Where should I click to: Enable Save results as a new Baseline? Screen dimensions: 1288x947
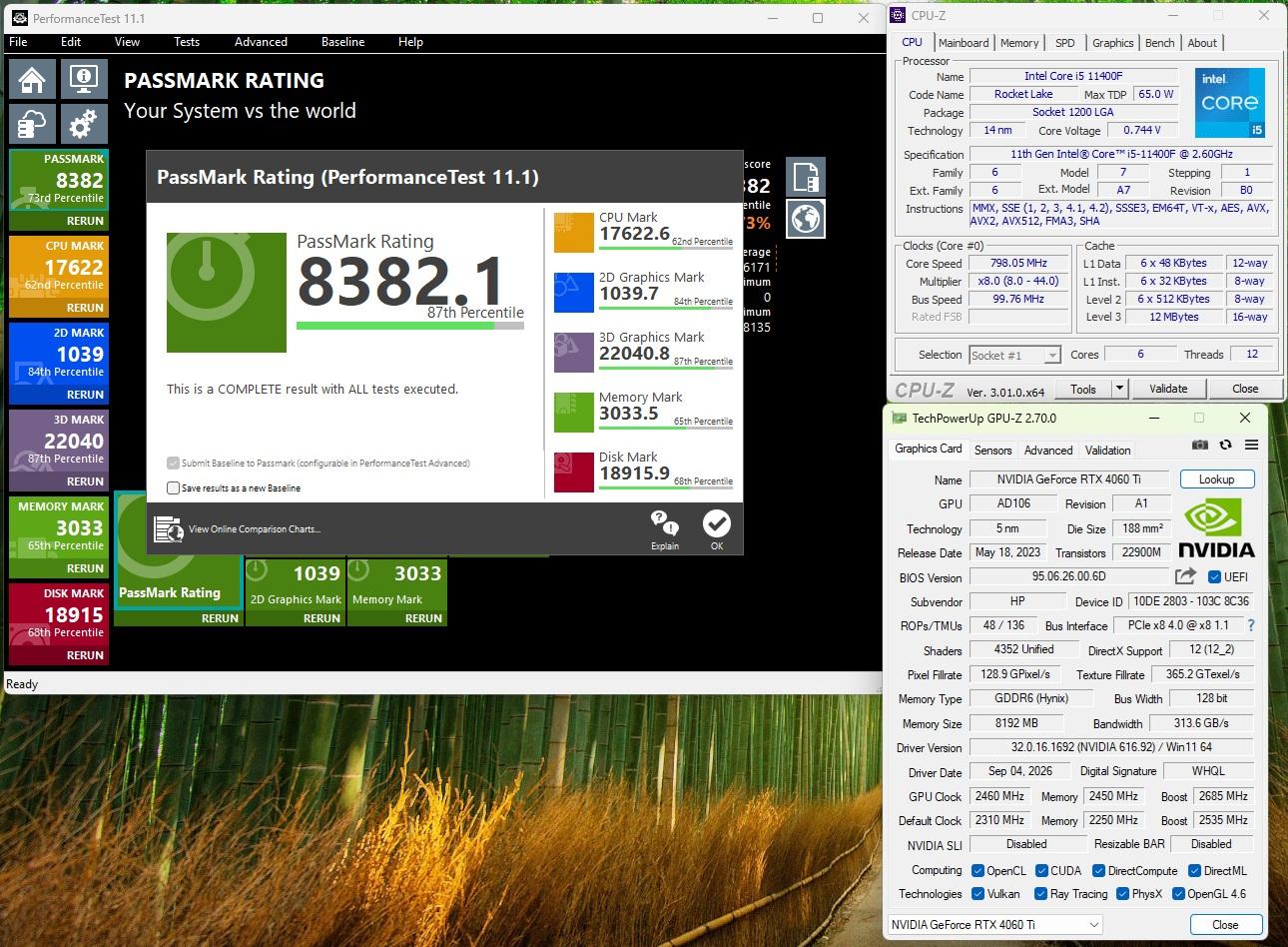(174, 488)
